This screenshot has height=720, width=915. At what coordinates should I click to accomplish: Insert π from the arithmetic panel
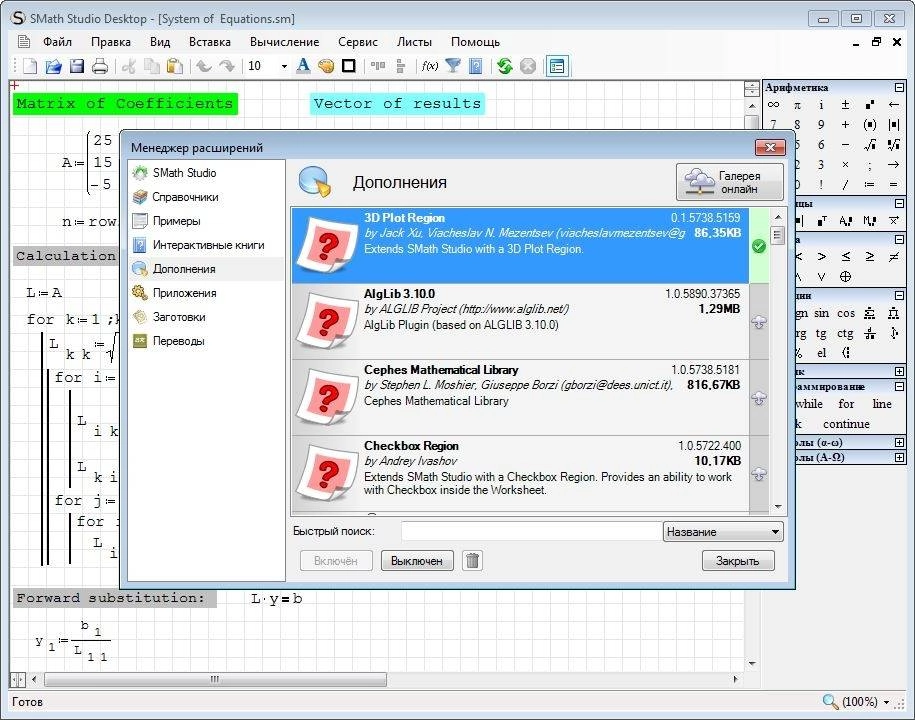click(x=797, y=105)
